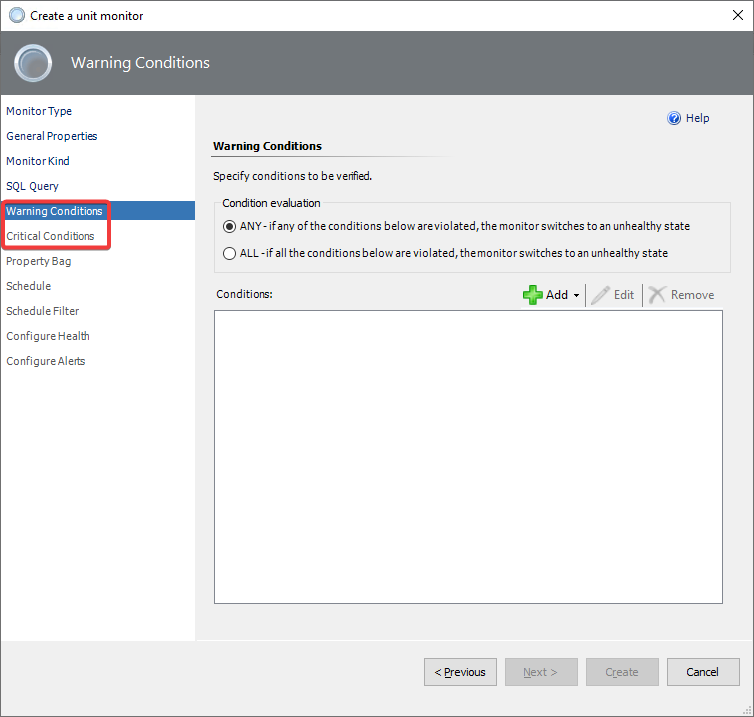Screen dimensions: 754x717
Task: Click the Remove label in conditions toolbar
Action: (x=692, y=295)
